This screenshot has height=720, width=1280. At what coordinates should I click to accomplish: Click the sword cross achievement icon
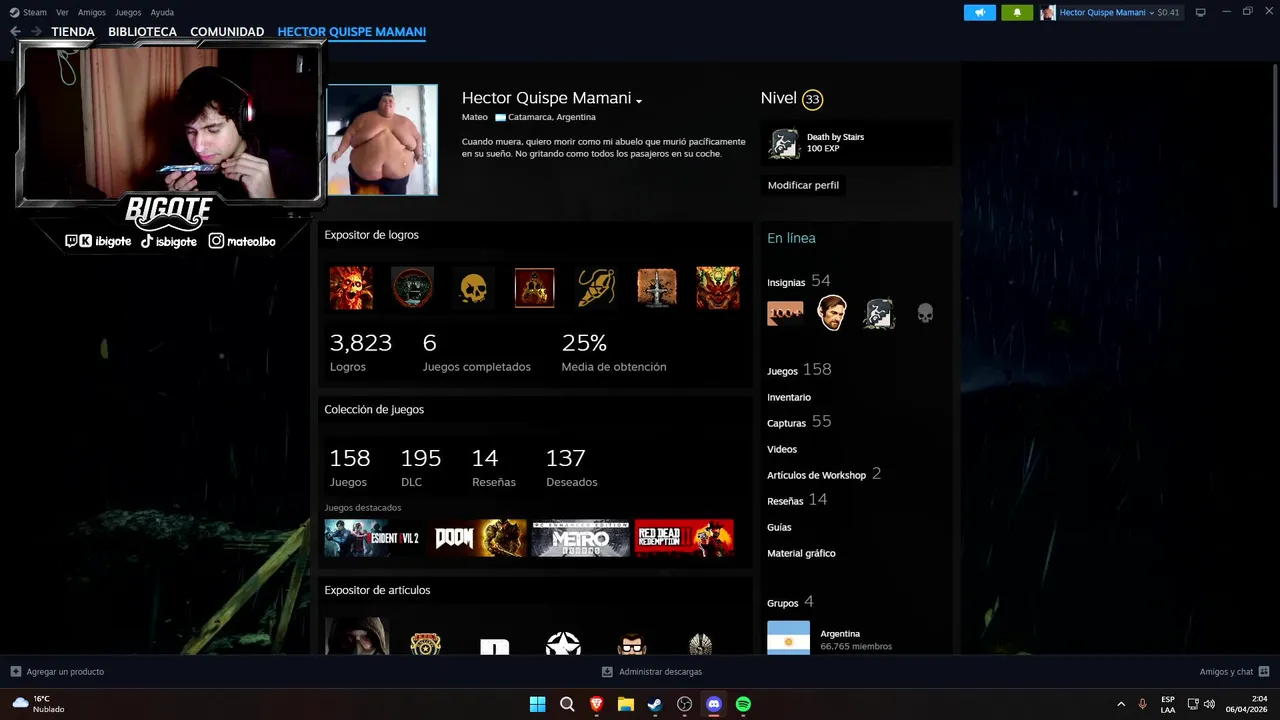(x=657, y=288)
